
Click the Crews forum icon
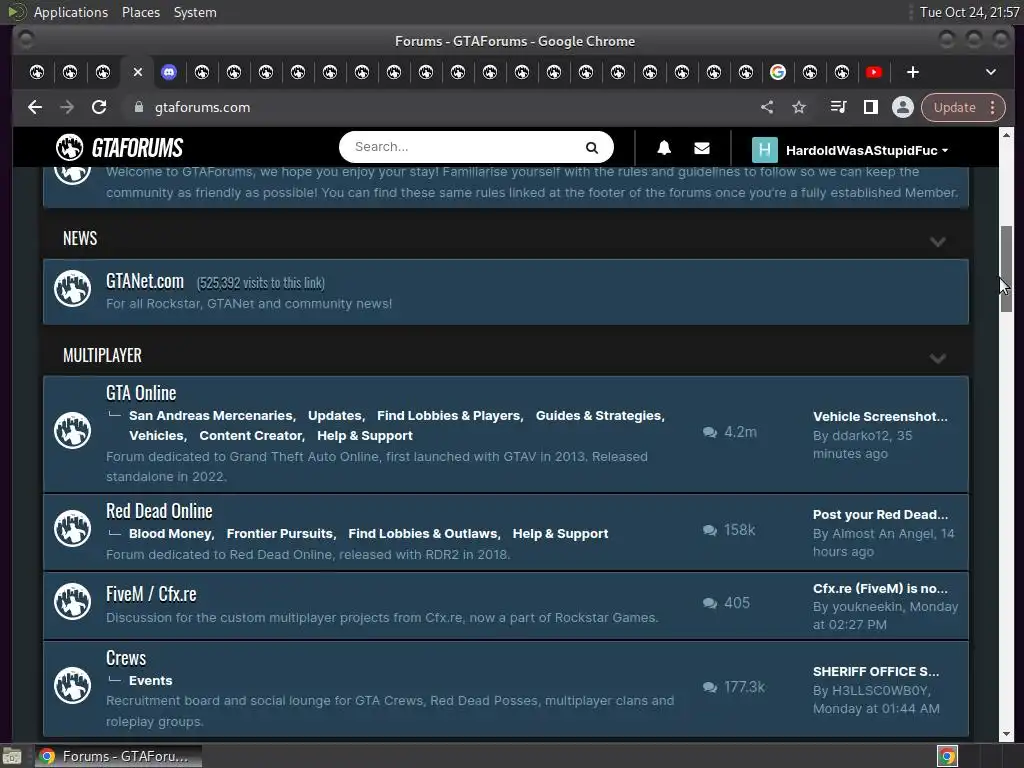72,685
